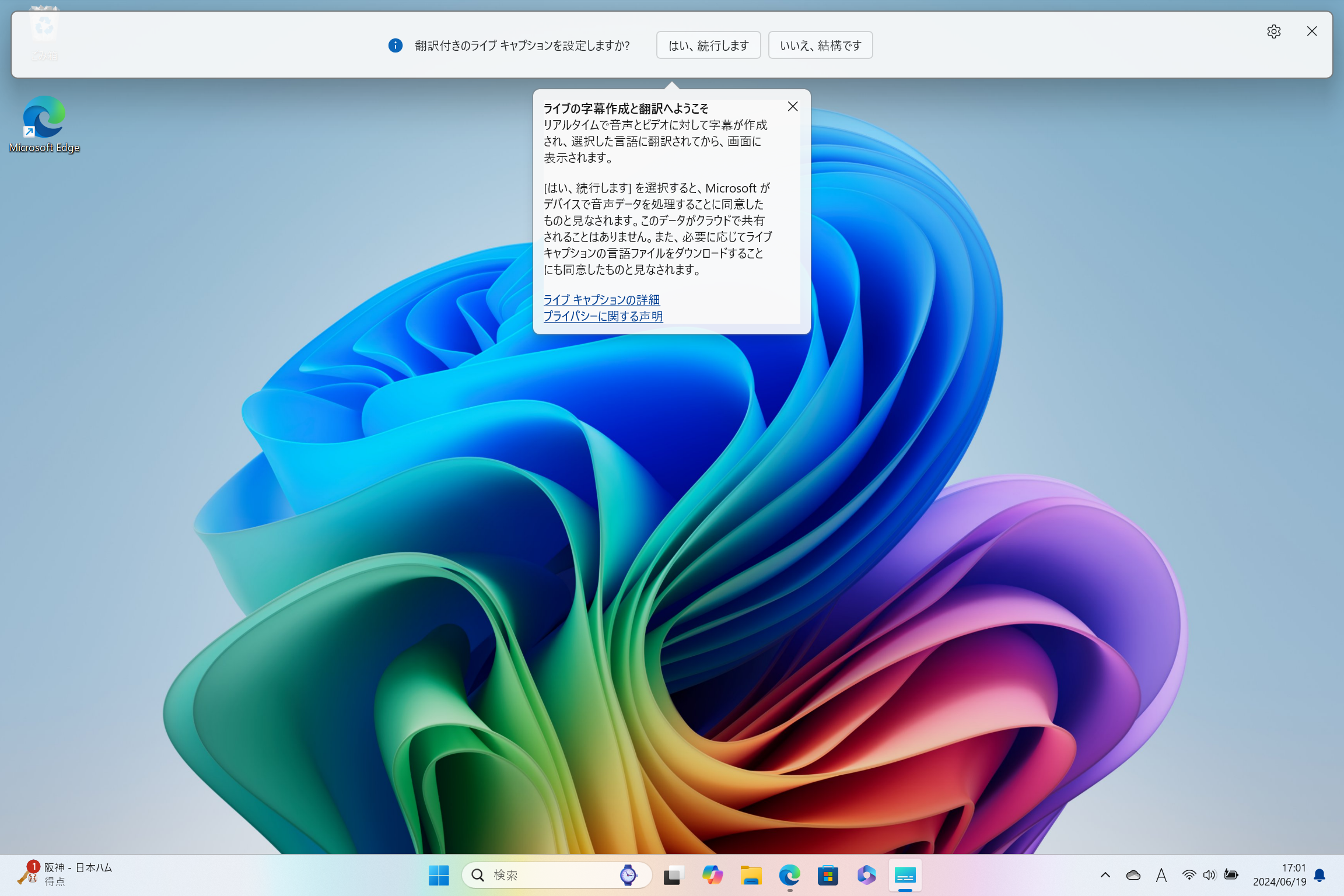
Task: Open プライバシーに関する声明 link
Action: tap(603, 316)
